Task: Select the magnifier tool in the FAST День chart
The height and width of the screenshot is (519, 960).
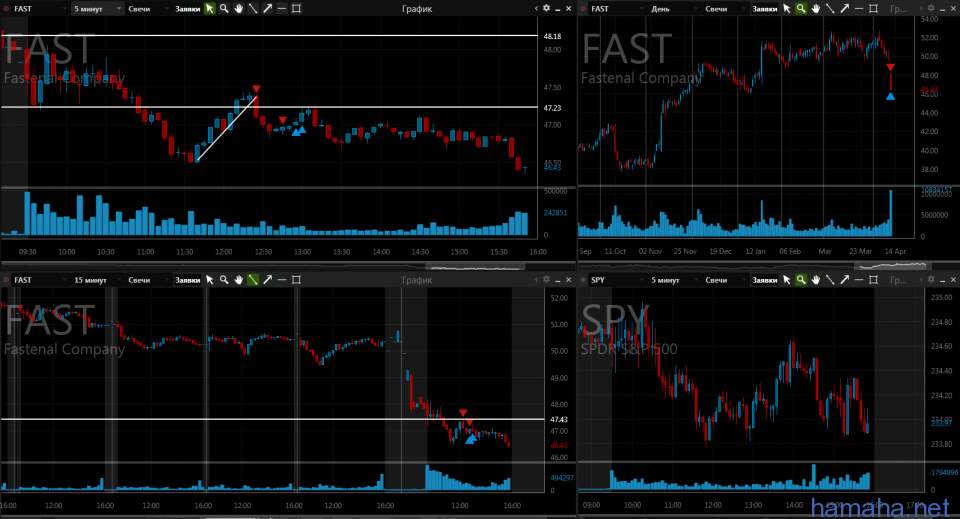Action: click(801, 9)
